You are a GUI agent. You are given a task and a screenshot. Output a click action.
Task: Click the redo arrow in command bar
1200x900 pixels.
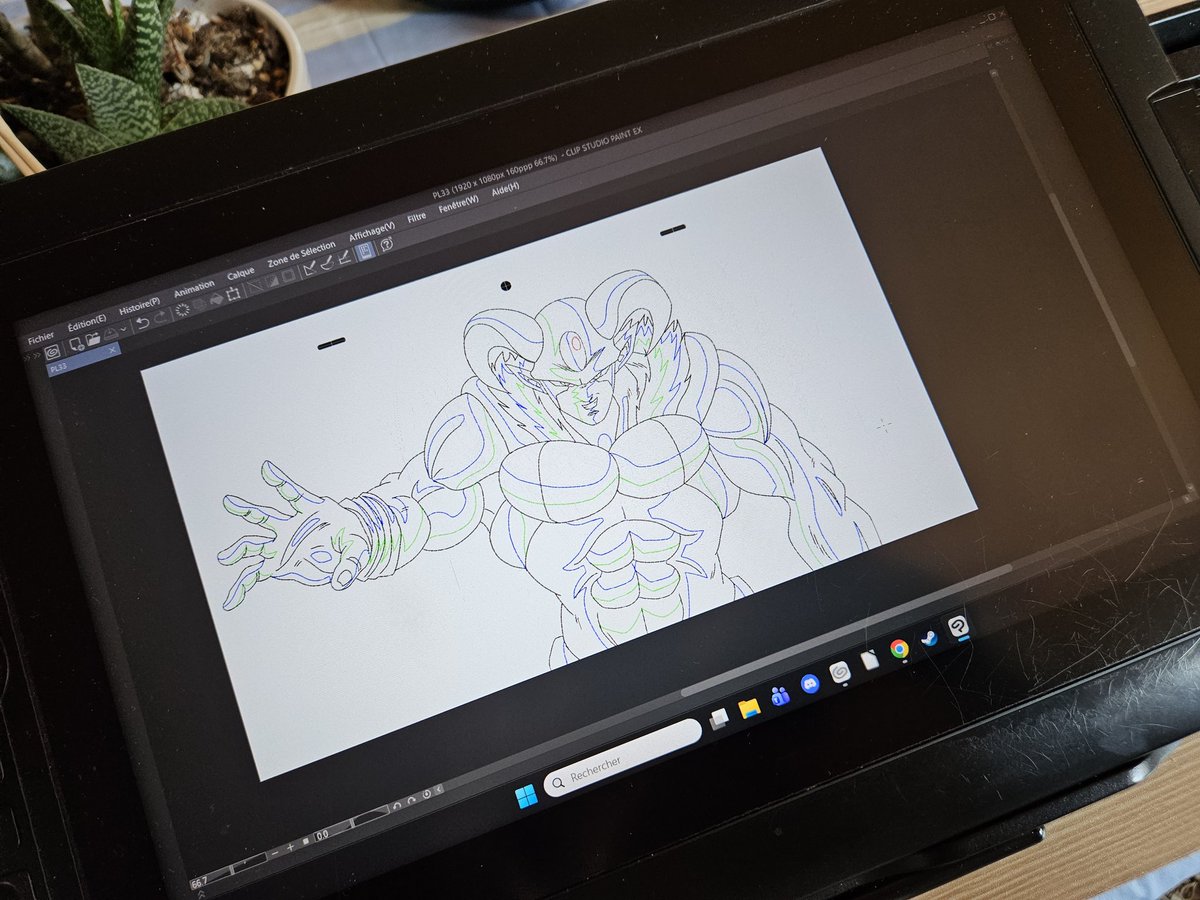tap(162, 317)
